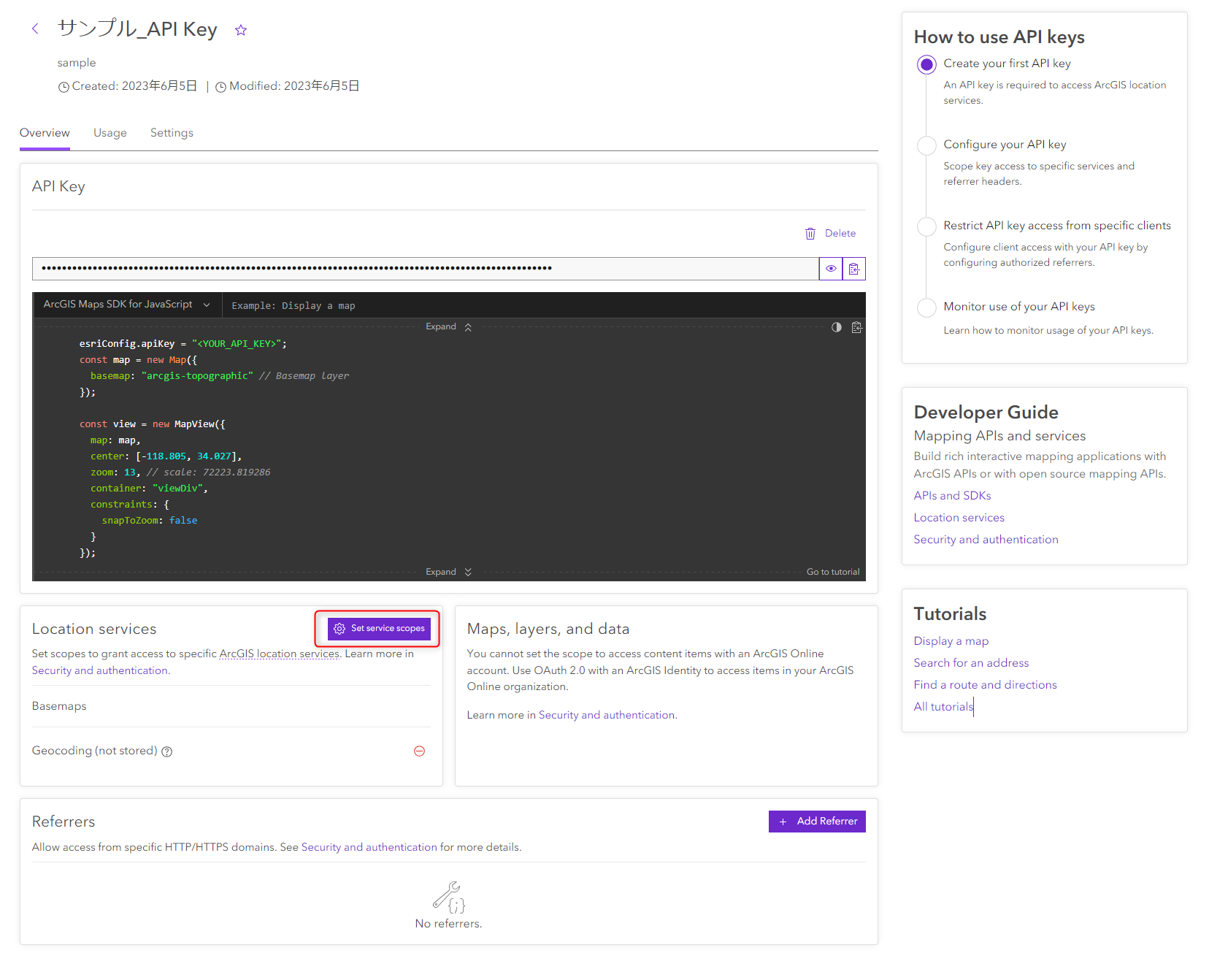1209x980 pixels.
Task: Reveal the API key with eye icon
Action: [x=831, y=269]
